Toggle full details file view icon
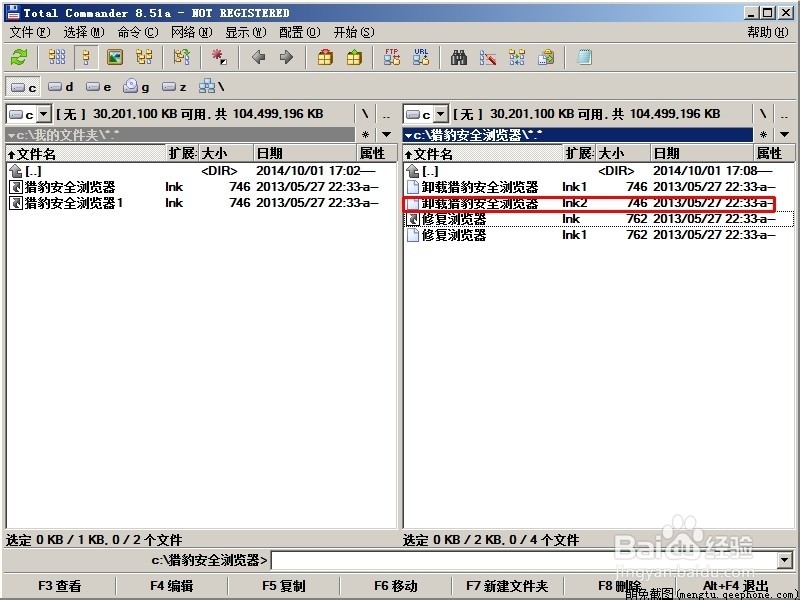Viewport: 800px width, 600px height. pos(86,57)
